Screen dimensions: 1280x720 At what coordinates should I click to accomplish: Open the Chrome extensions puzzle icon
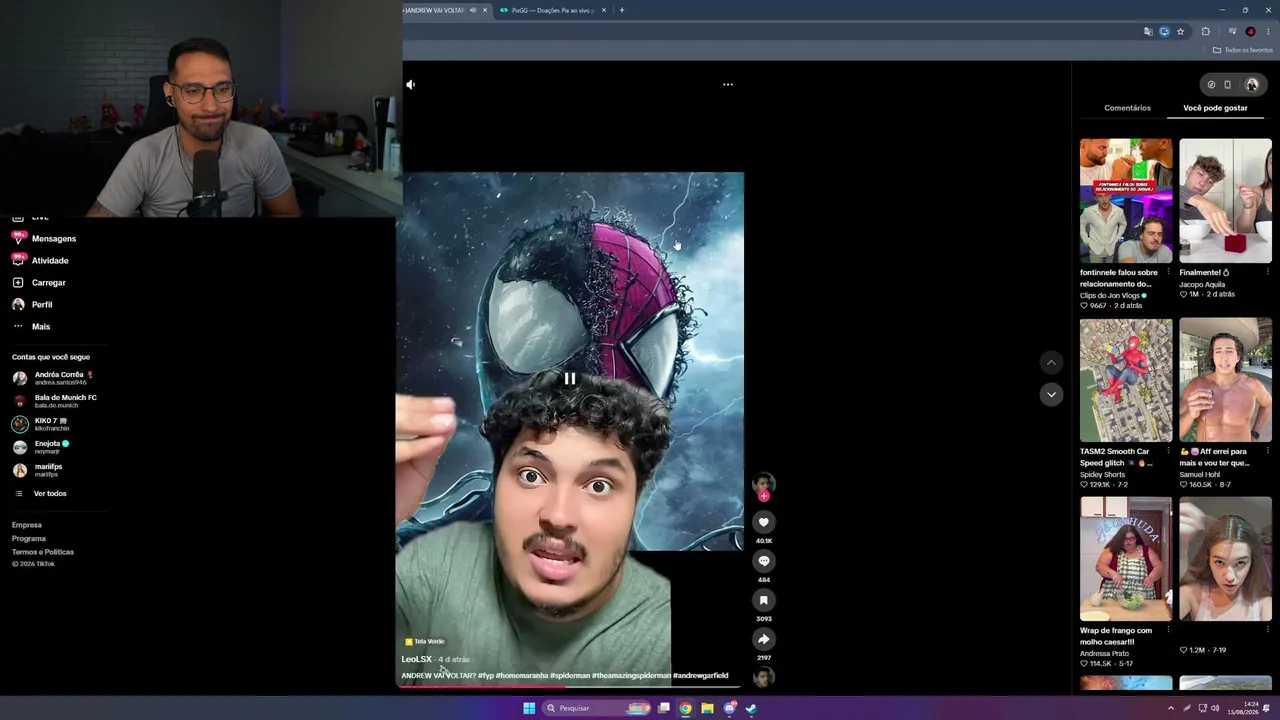point(1206,32)
